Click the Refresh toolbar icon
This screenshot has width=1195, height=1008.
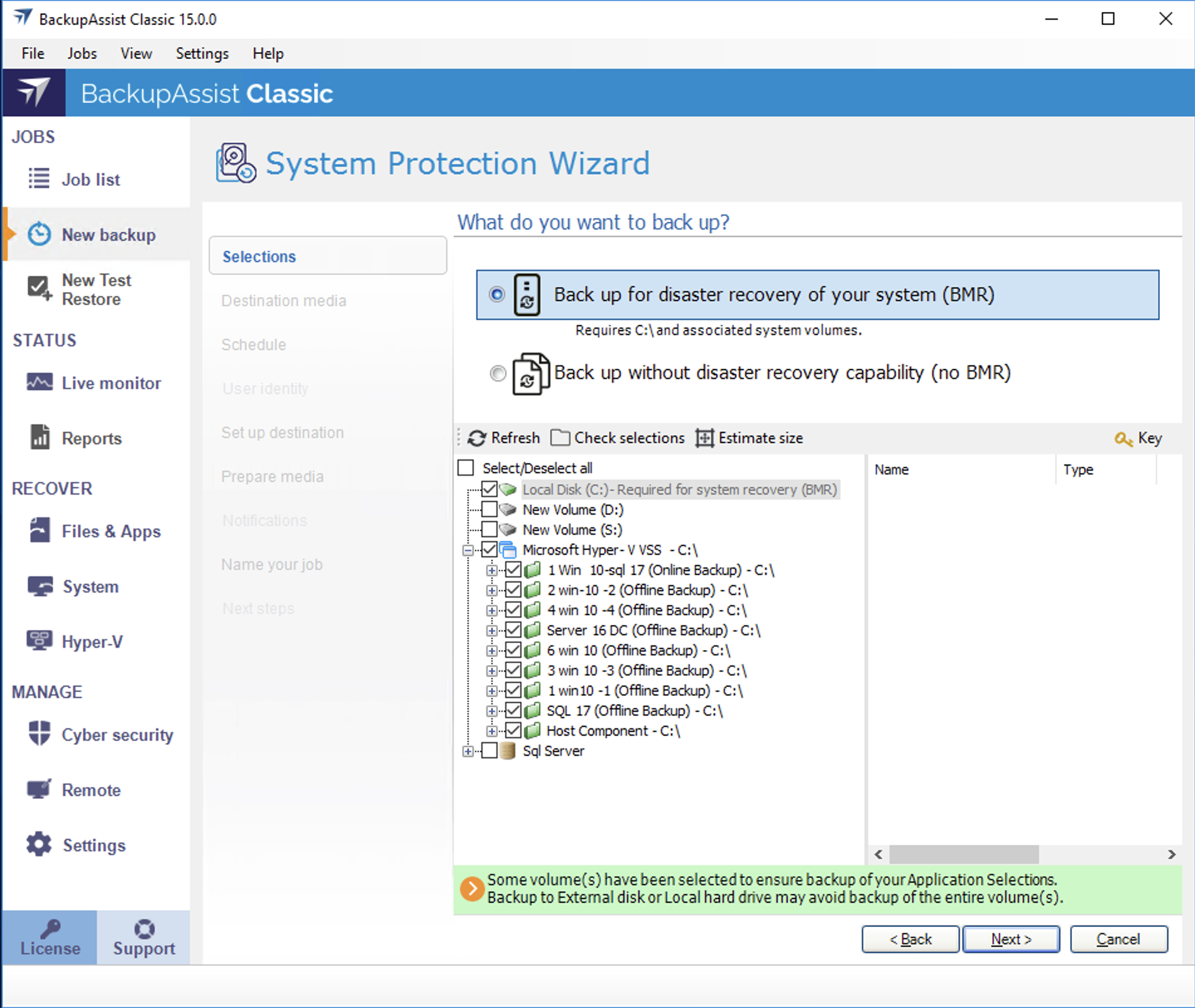tap(477, 438)
